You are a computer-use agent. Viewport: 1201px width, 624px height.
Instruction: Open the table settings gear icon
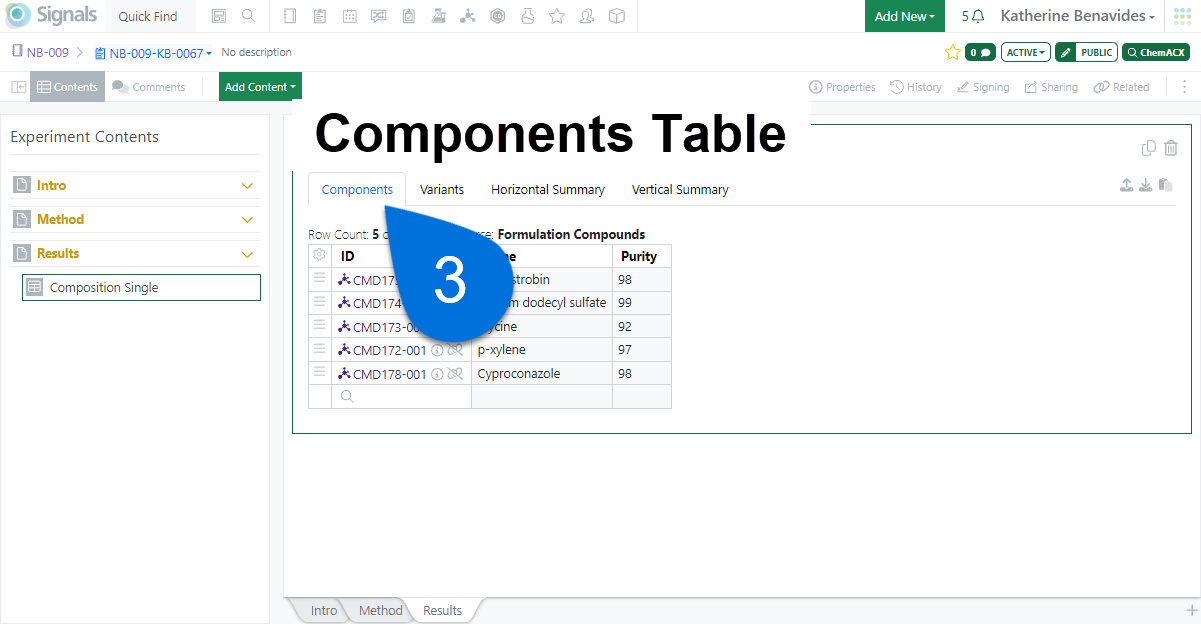coord(320,256)
